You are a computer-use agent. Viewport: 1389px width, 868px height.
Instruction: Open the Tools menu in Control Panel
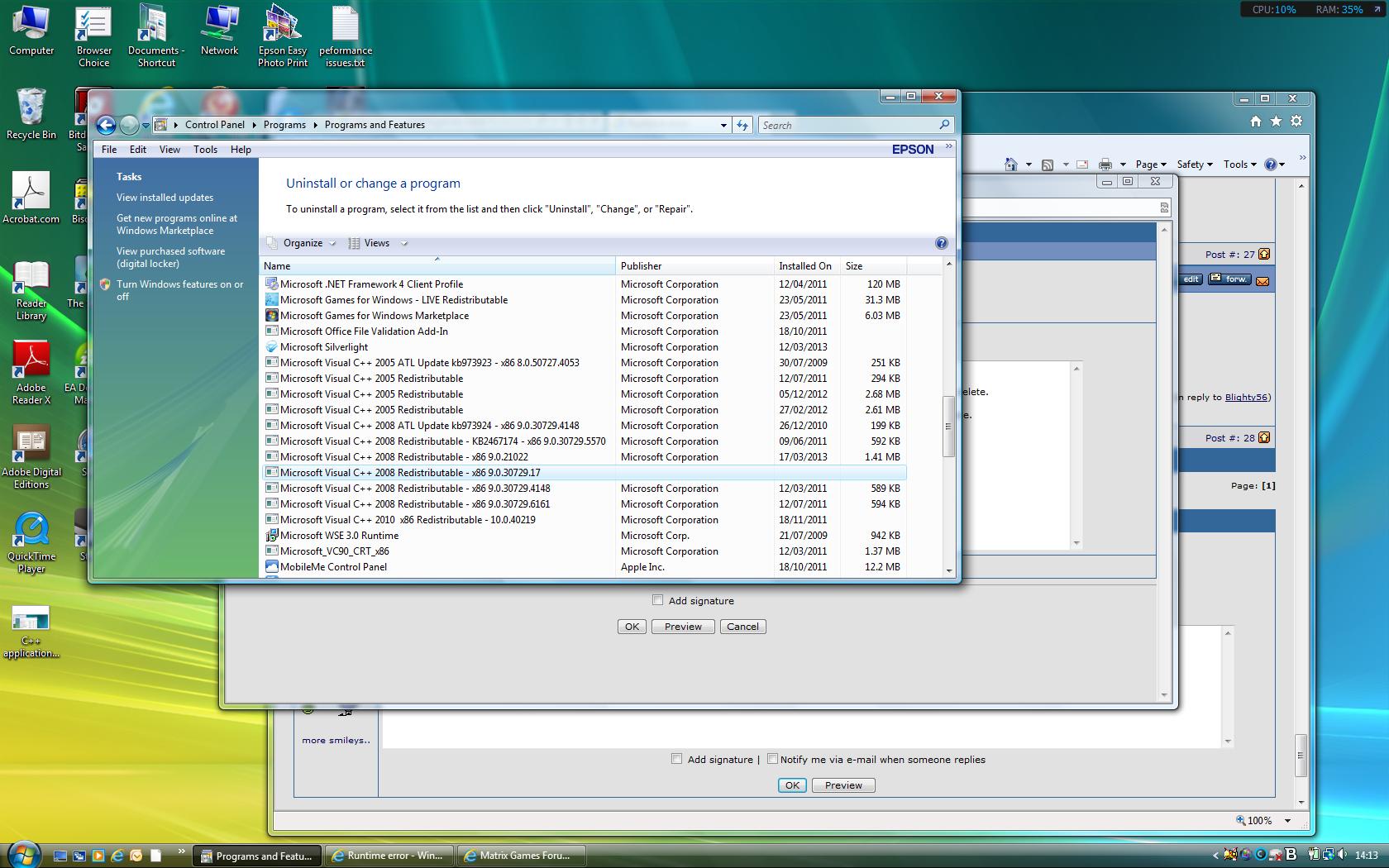tap(205, 150)
